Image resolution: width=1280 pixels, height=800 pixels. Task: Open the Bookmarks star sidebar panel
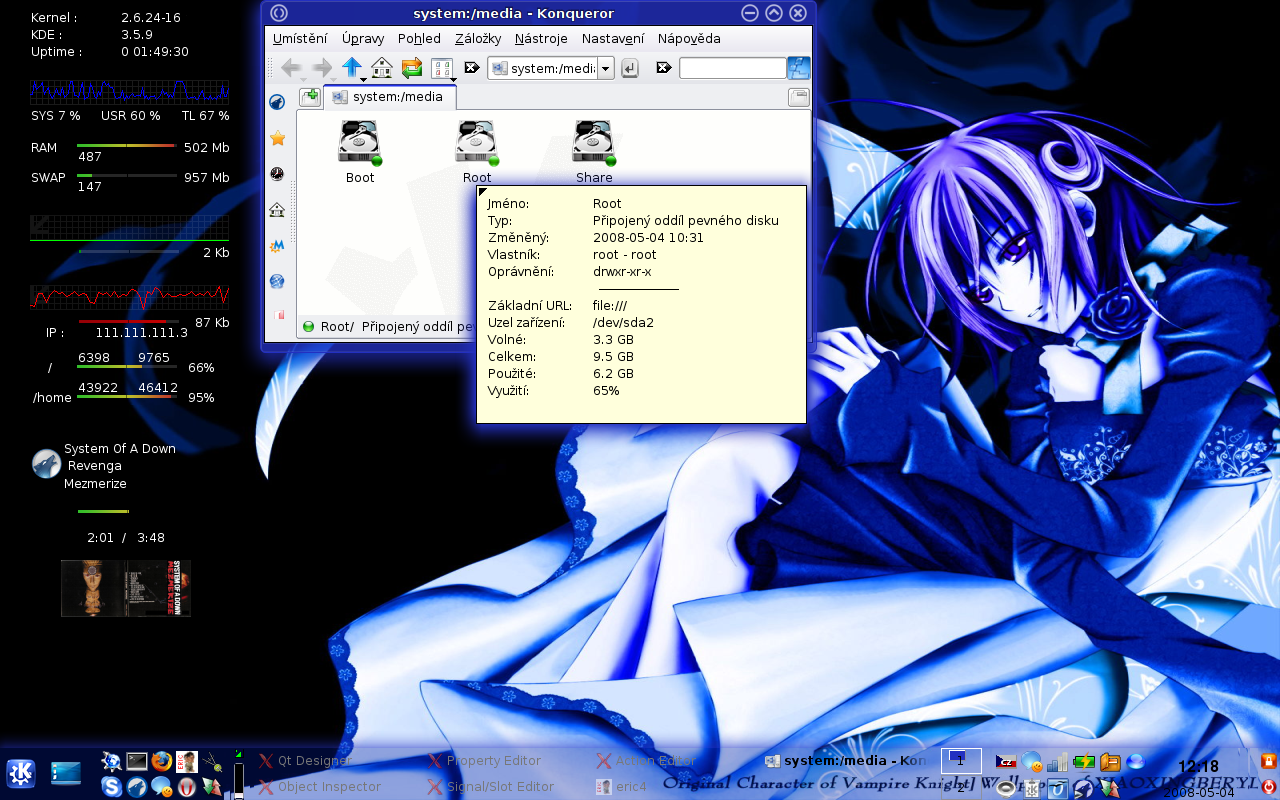click(277, 138)
